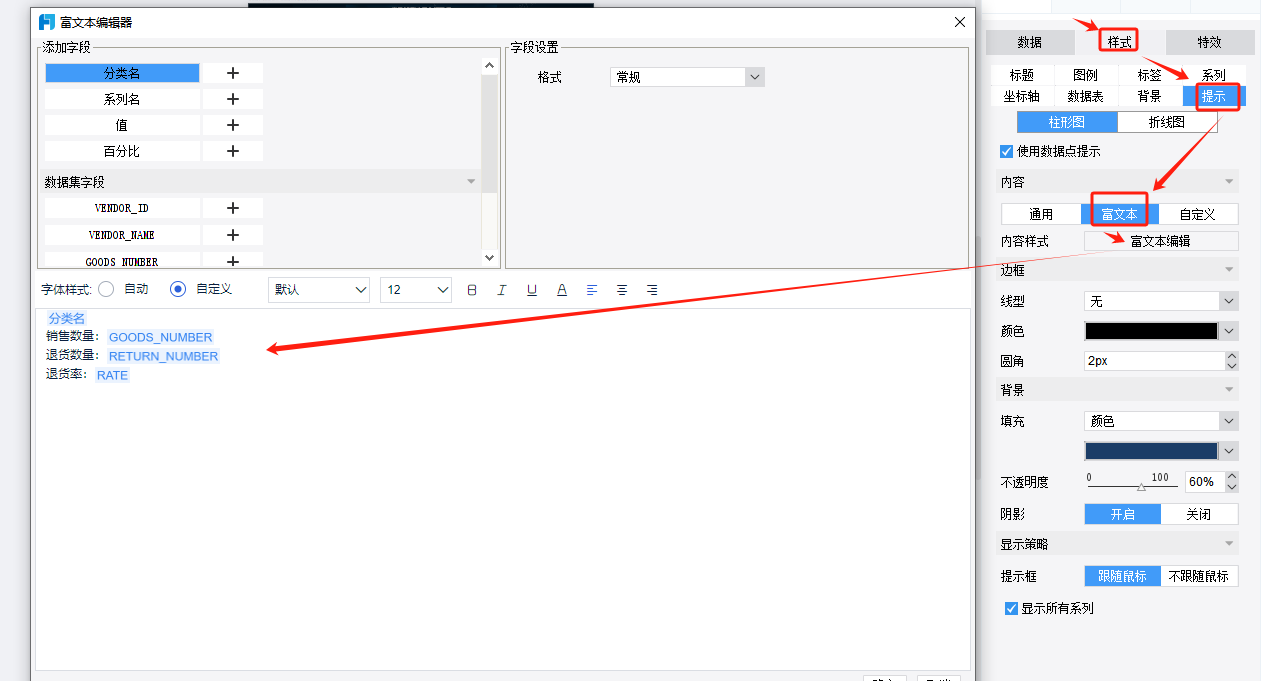1261x681 pixels.
Task: Add the 百分比 field with its plus icon
Action: pyautogui.click(x=233, y=151)
